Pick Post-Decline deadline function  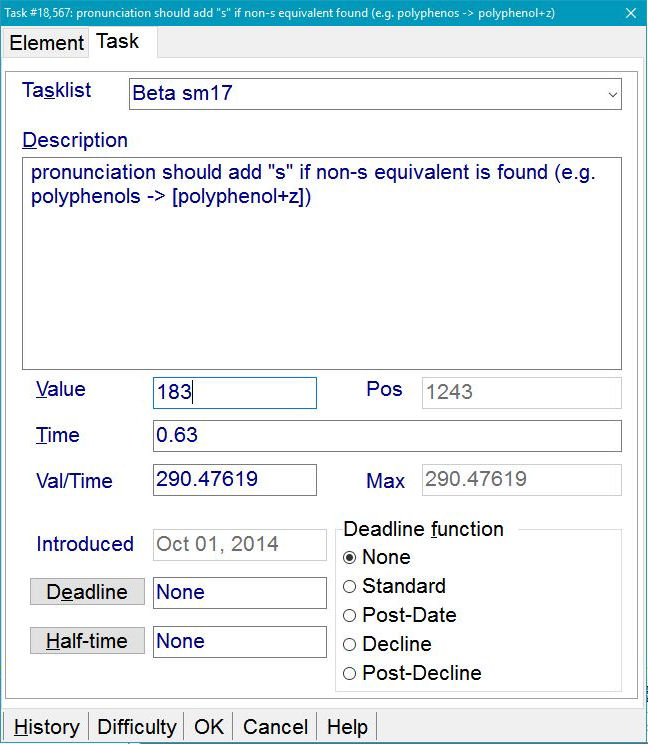point(350,674)
